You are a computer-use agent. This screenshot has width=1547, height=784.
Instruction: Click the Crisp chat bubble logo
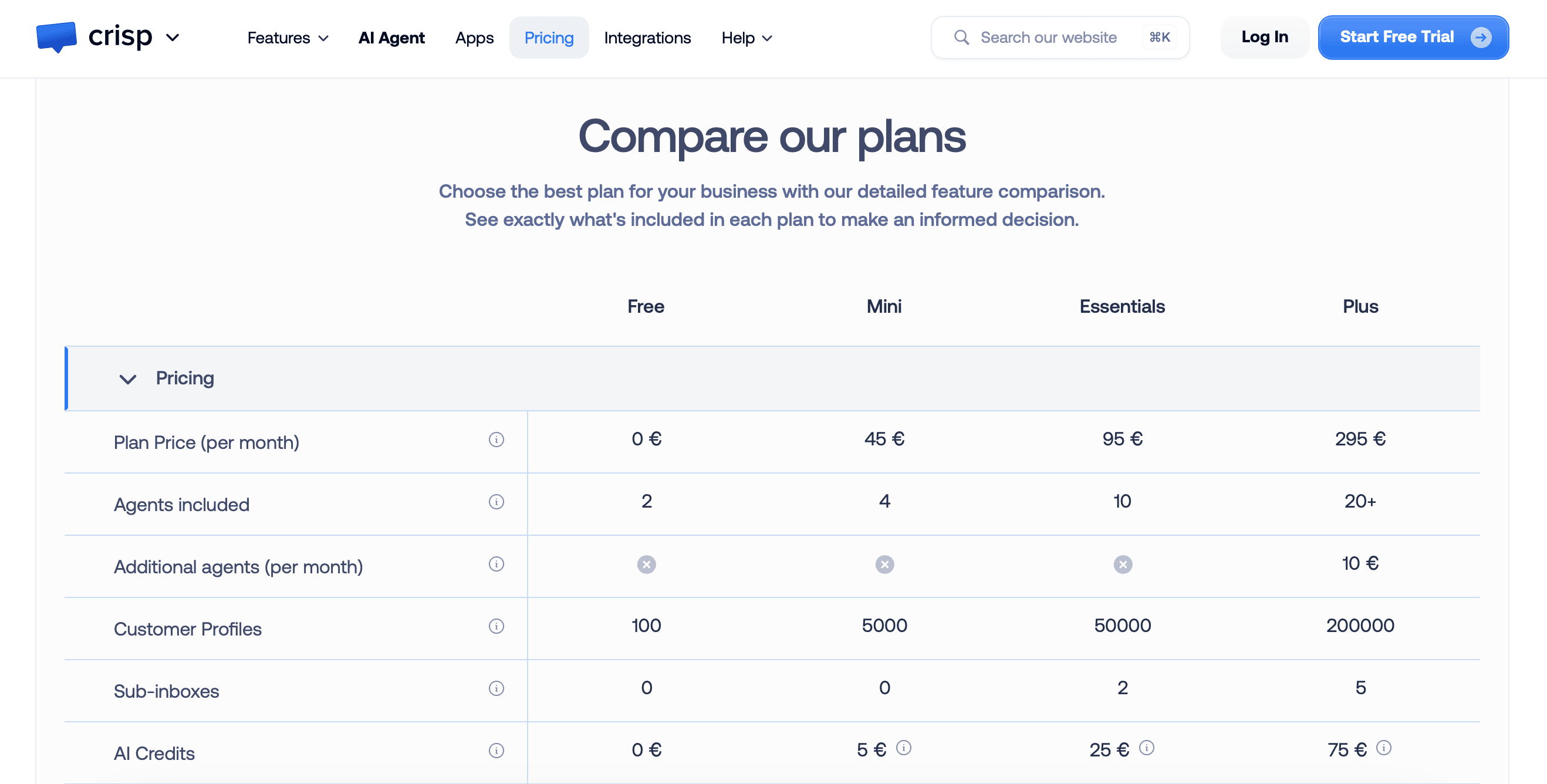pyautogui.click(x=56, y=37)
